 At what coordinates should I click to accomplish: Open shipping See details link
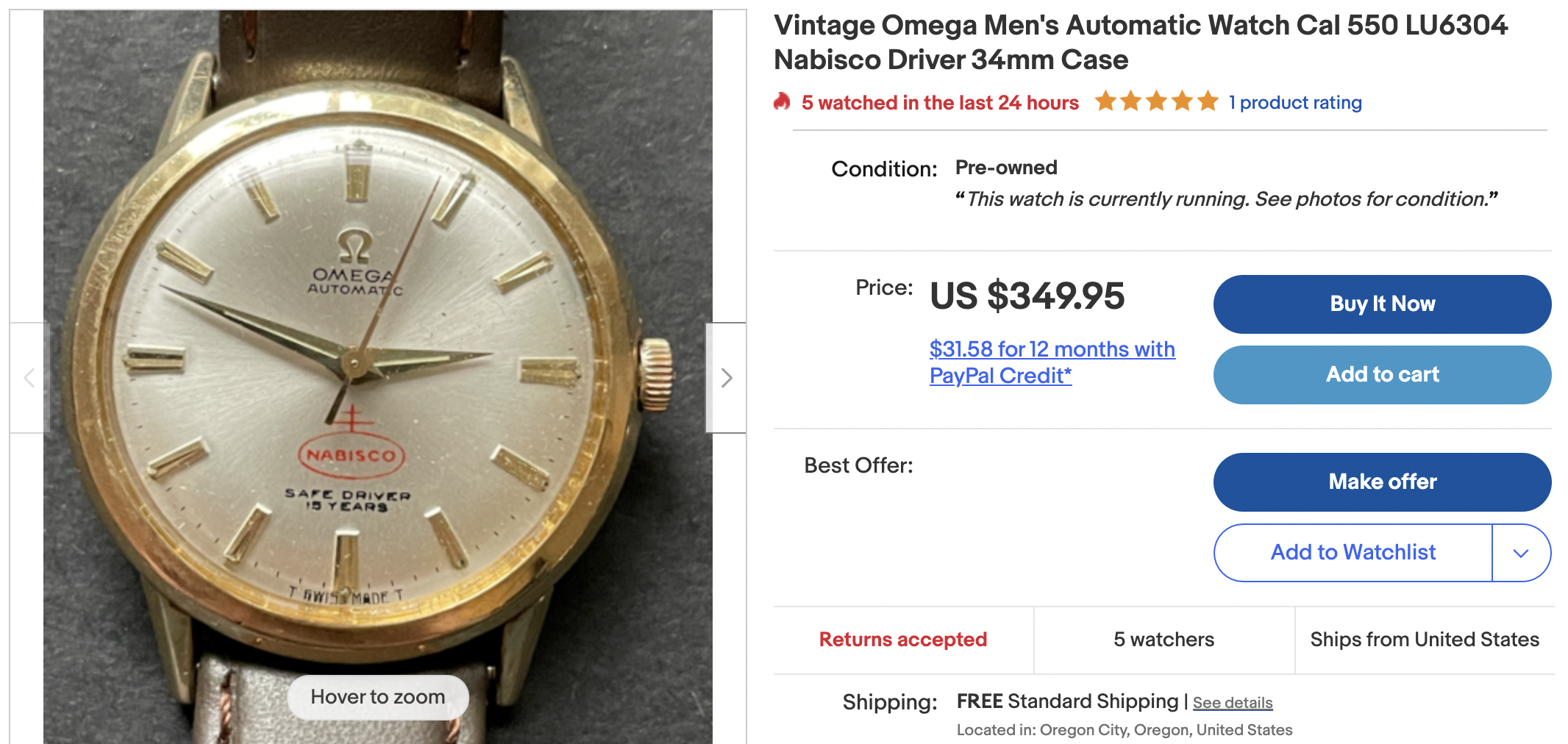[1233, 703]
